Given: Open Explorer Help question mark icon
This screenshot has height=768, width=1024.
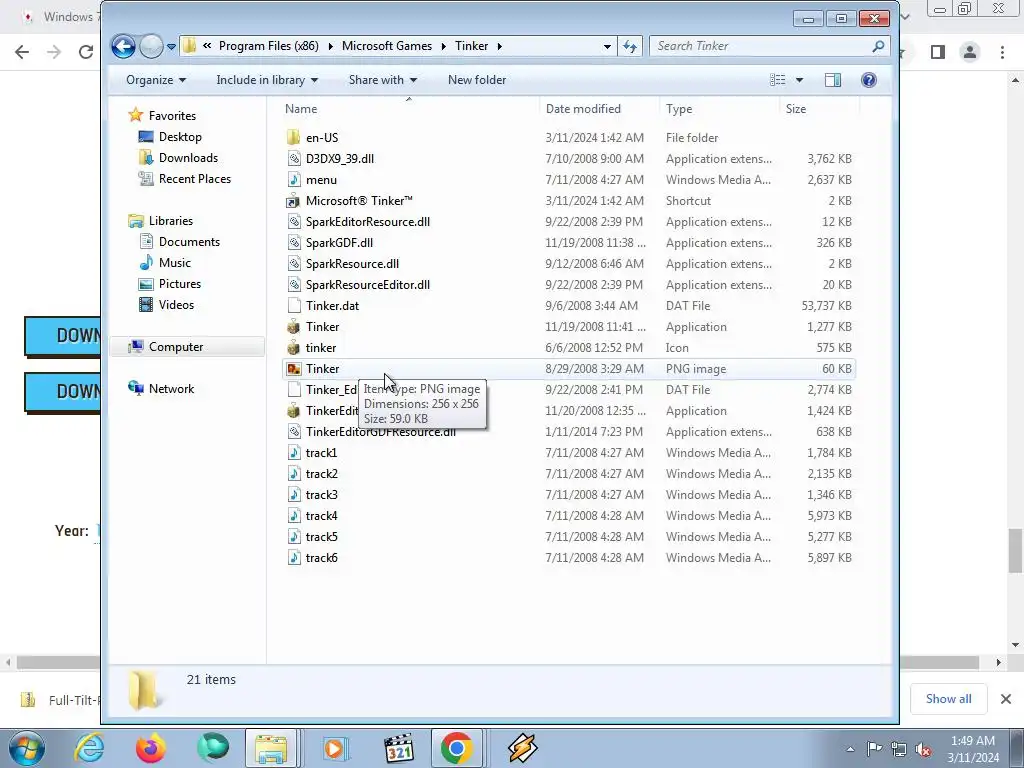Looking at the screenshot, I should point(869,80).
